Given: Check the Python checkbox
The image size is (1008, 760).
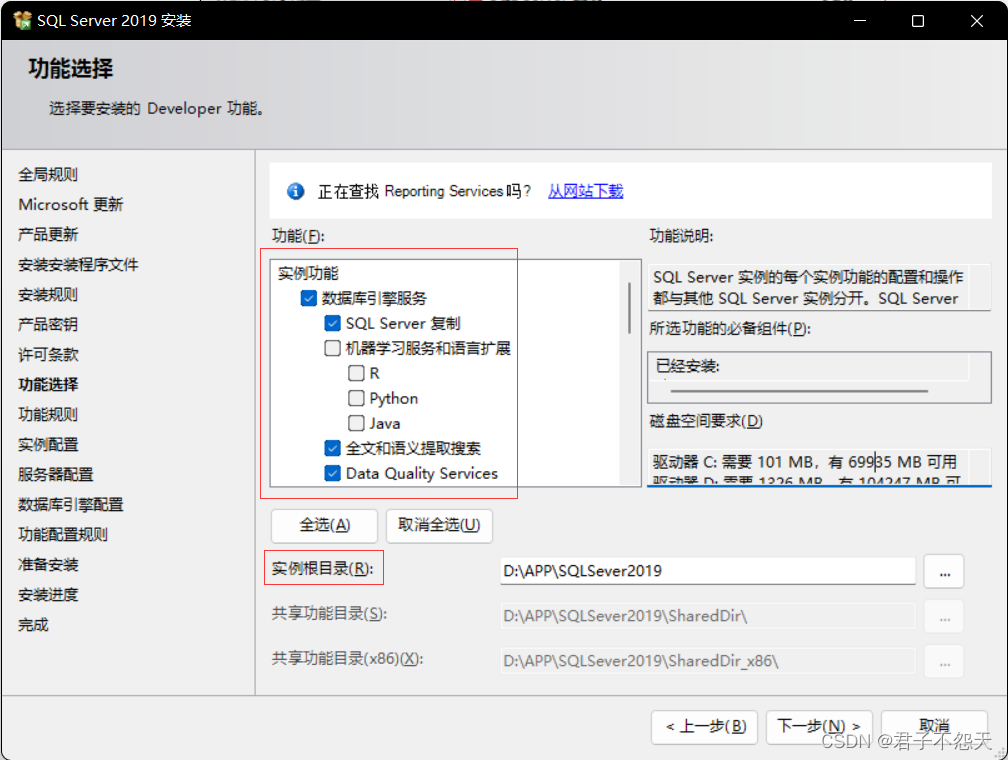Looking at the screenshot, I should point(356,398).
